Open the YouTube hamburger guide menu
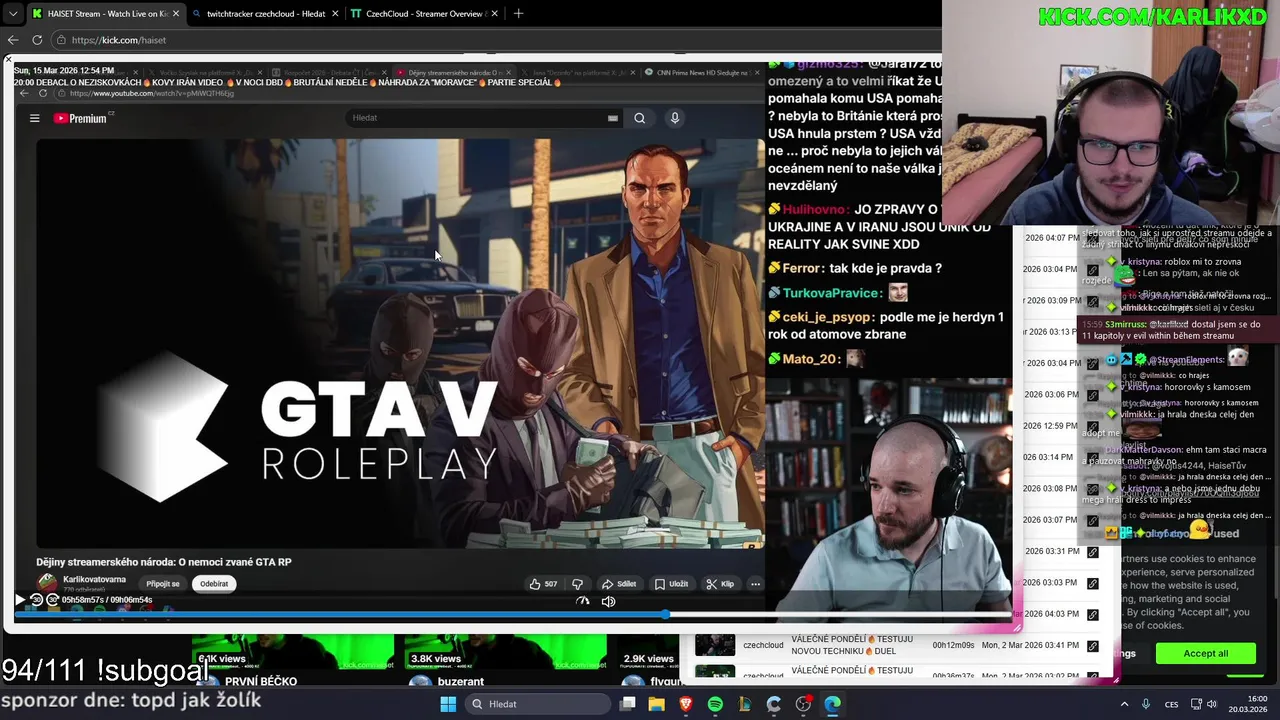 [34, 118]
